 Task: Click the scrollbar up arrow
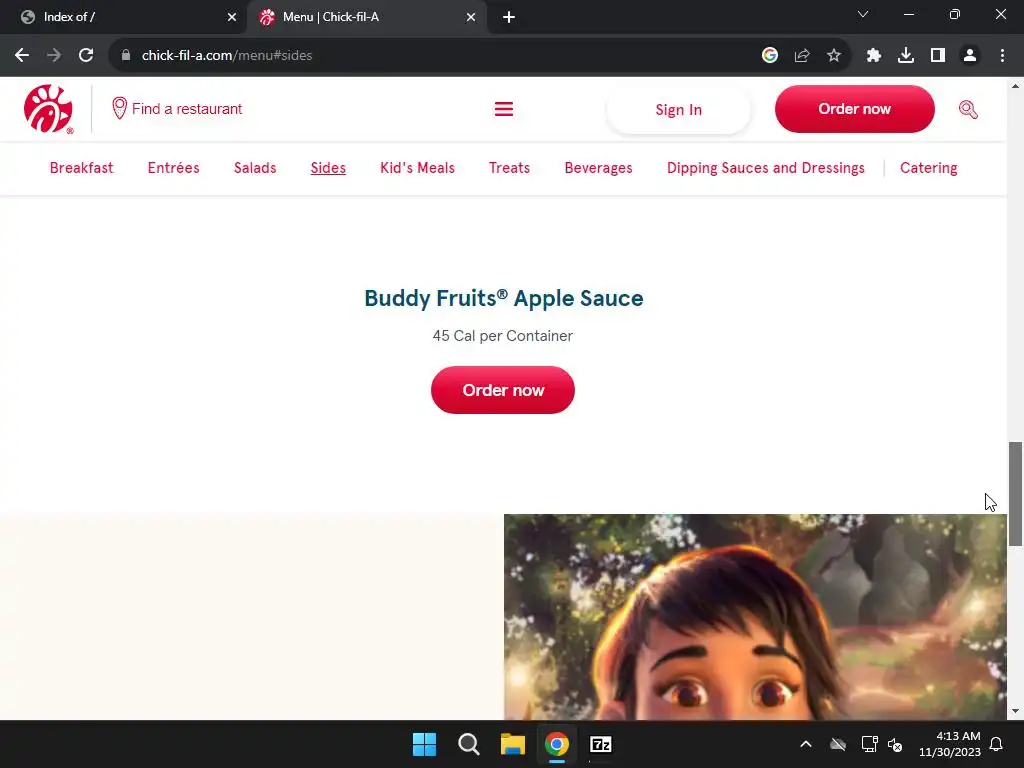coord(1016,86)
